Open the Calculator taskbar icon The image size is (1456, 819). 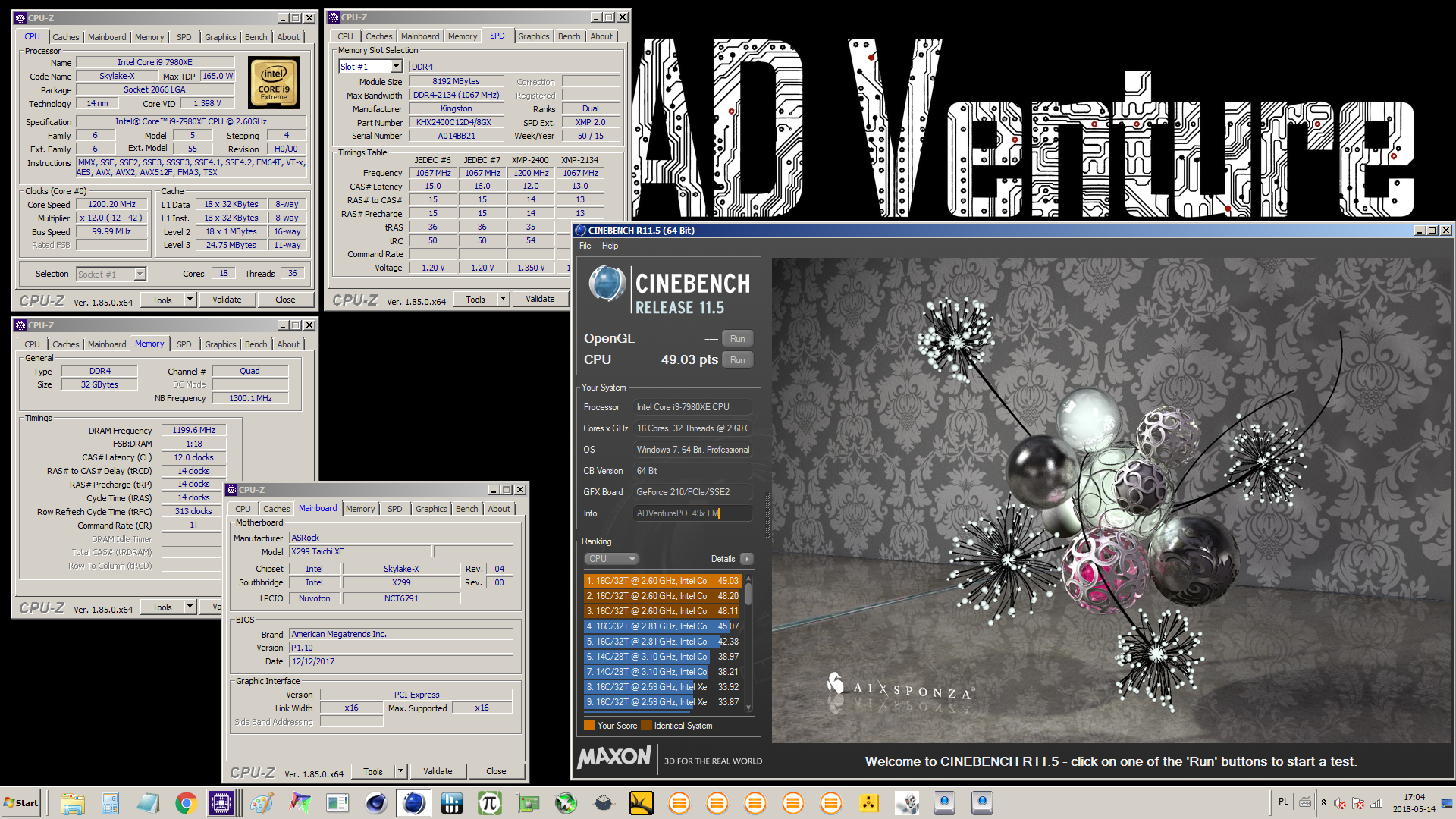pos(110,802)
